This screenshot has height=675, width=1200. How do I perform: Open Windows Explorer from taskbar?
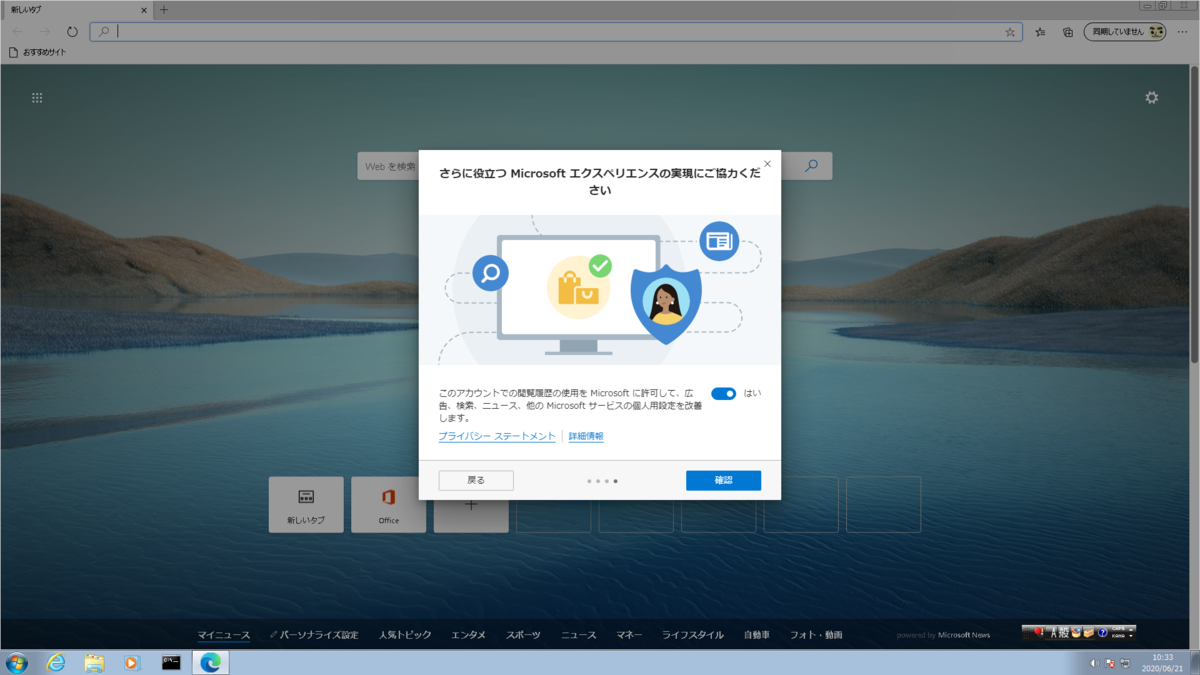tap(94, 662)
